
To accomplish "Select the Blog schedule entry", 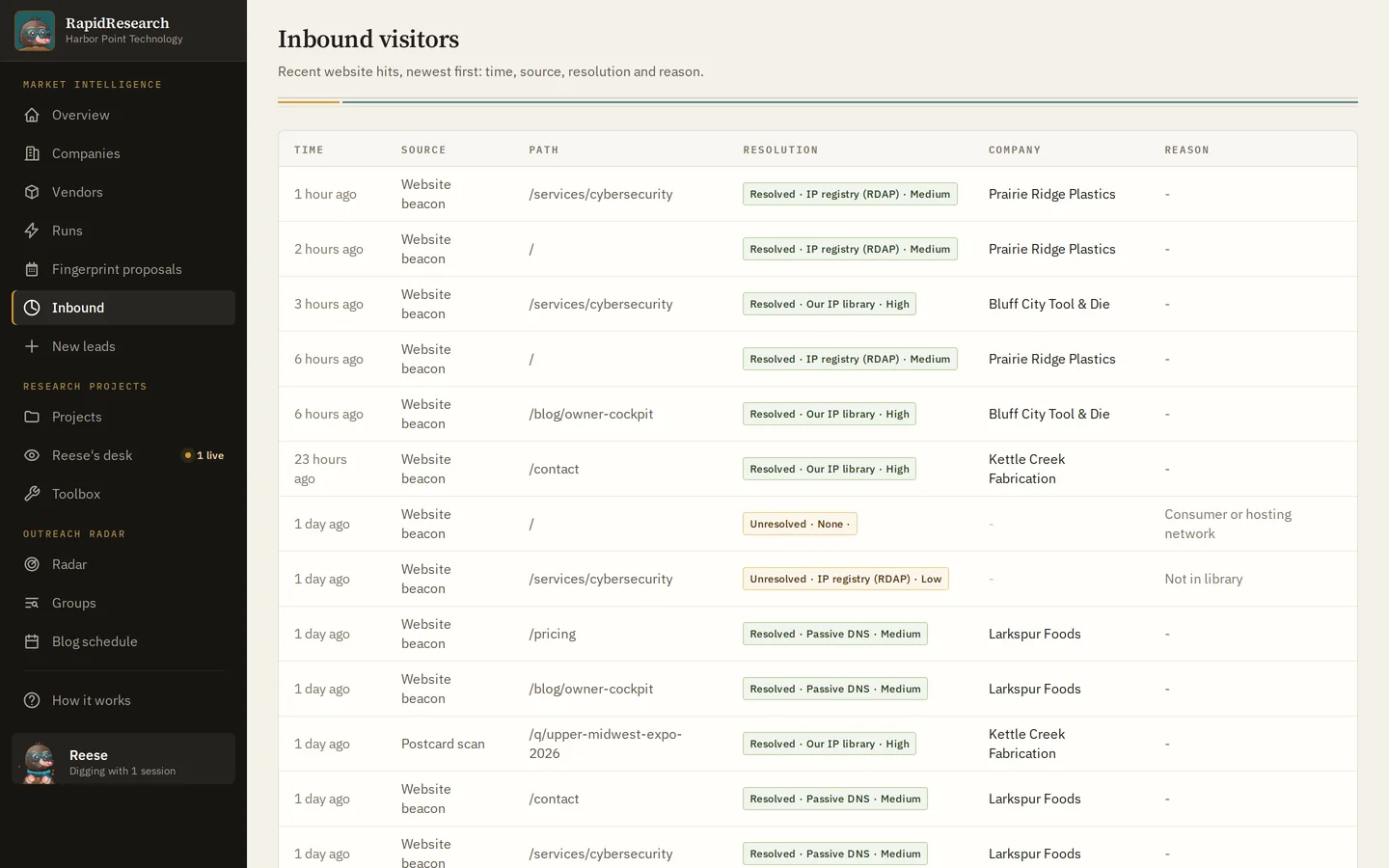I will (x=123, y=641).
